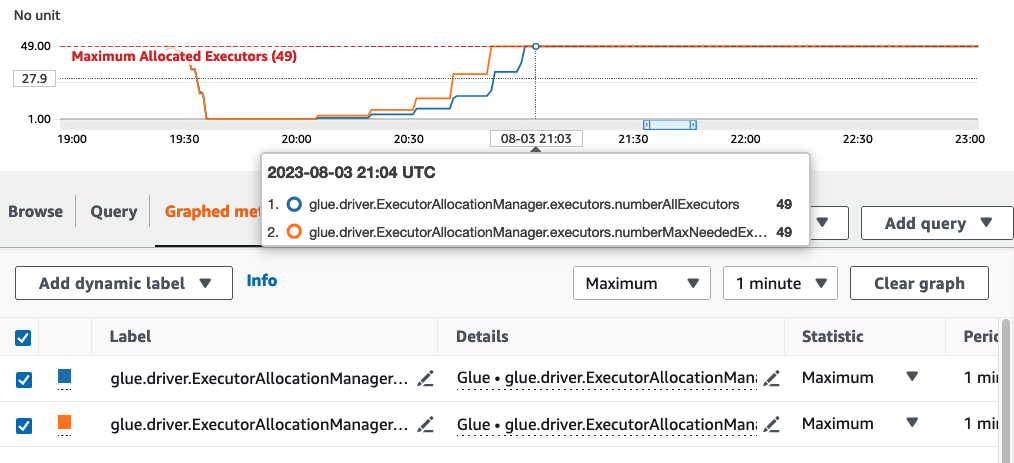Edit the label of the blue metric row

pos(426,378)
